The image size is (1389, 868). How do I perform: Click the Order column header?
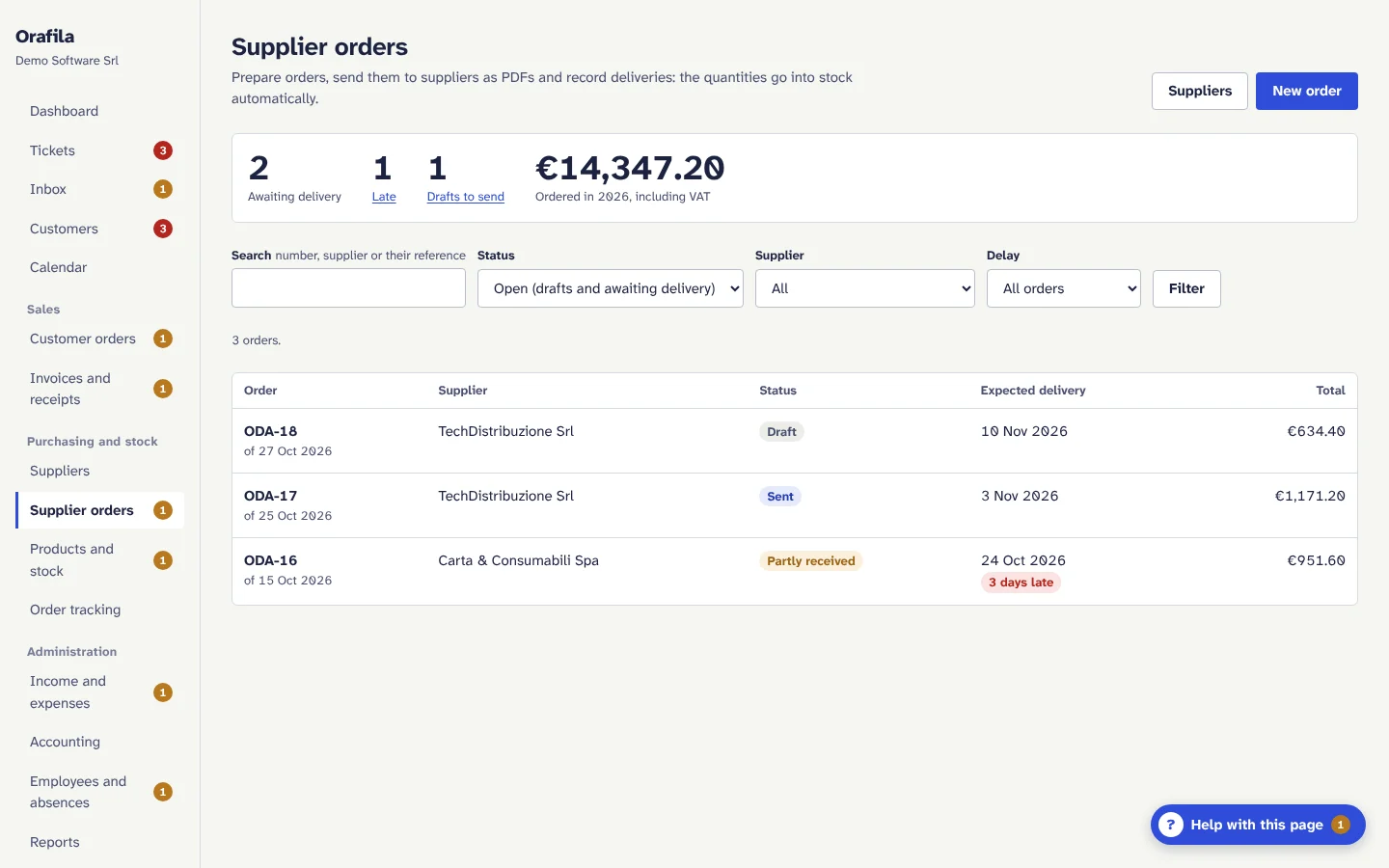click(x=260, y=391)
